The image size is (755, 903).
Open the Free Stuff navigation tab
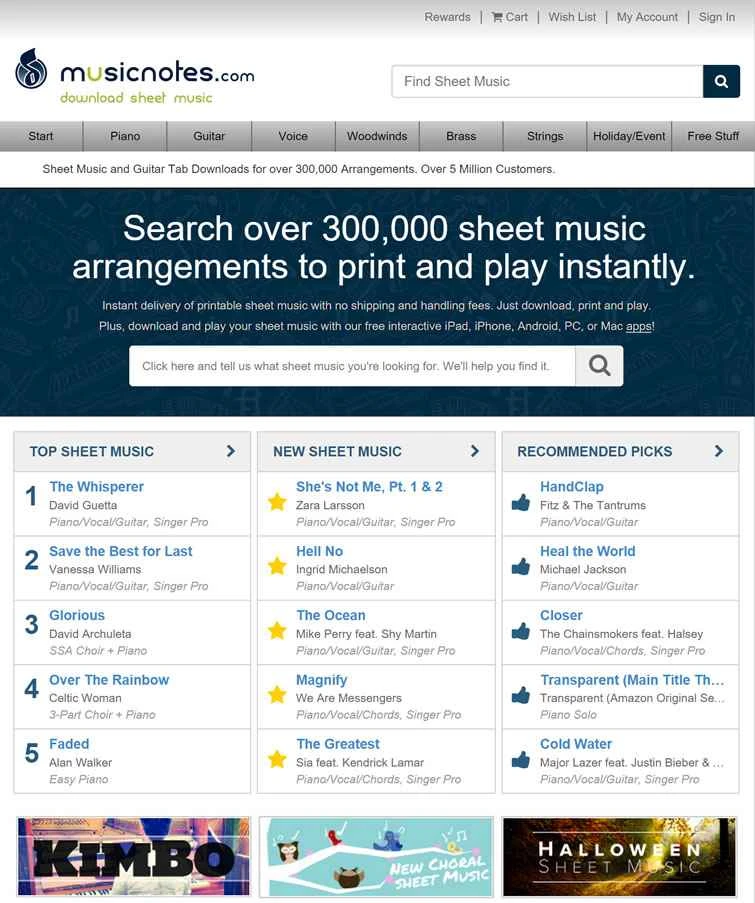tap(713, 136)
